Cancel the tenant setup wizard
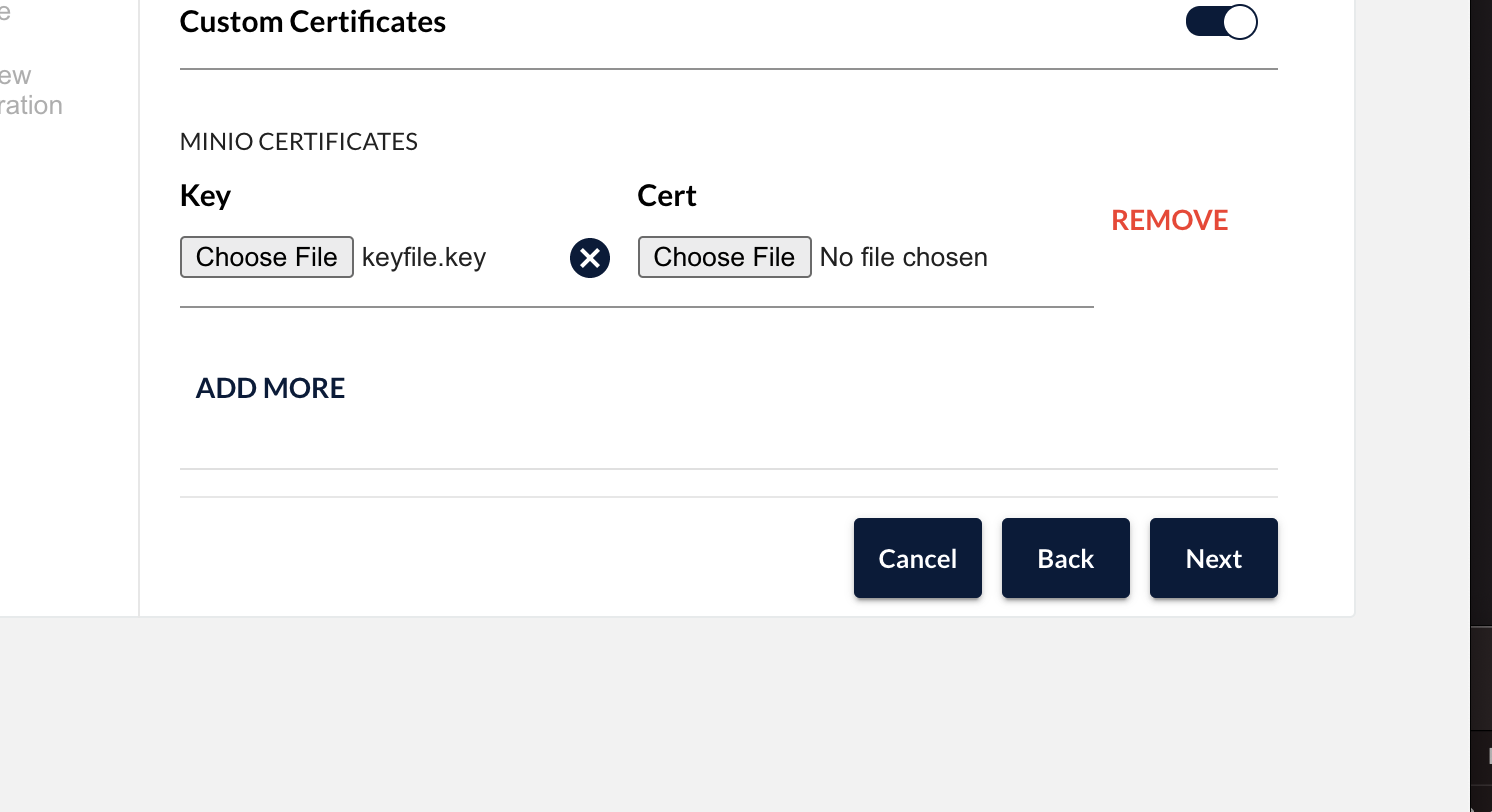 (918, 558)
